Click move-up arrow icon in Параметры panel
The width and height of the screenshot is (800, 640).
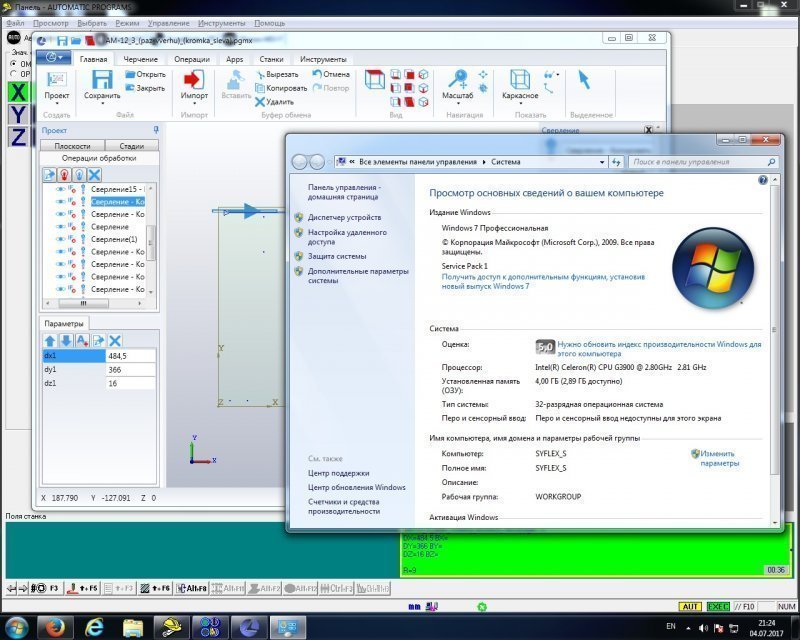(x=50, y=341)
